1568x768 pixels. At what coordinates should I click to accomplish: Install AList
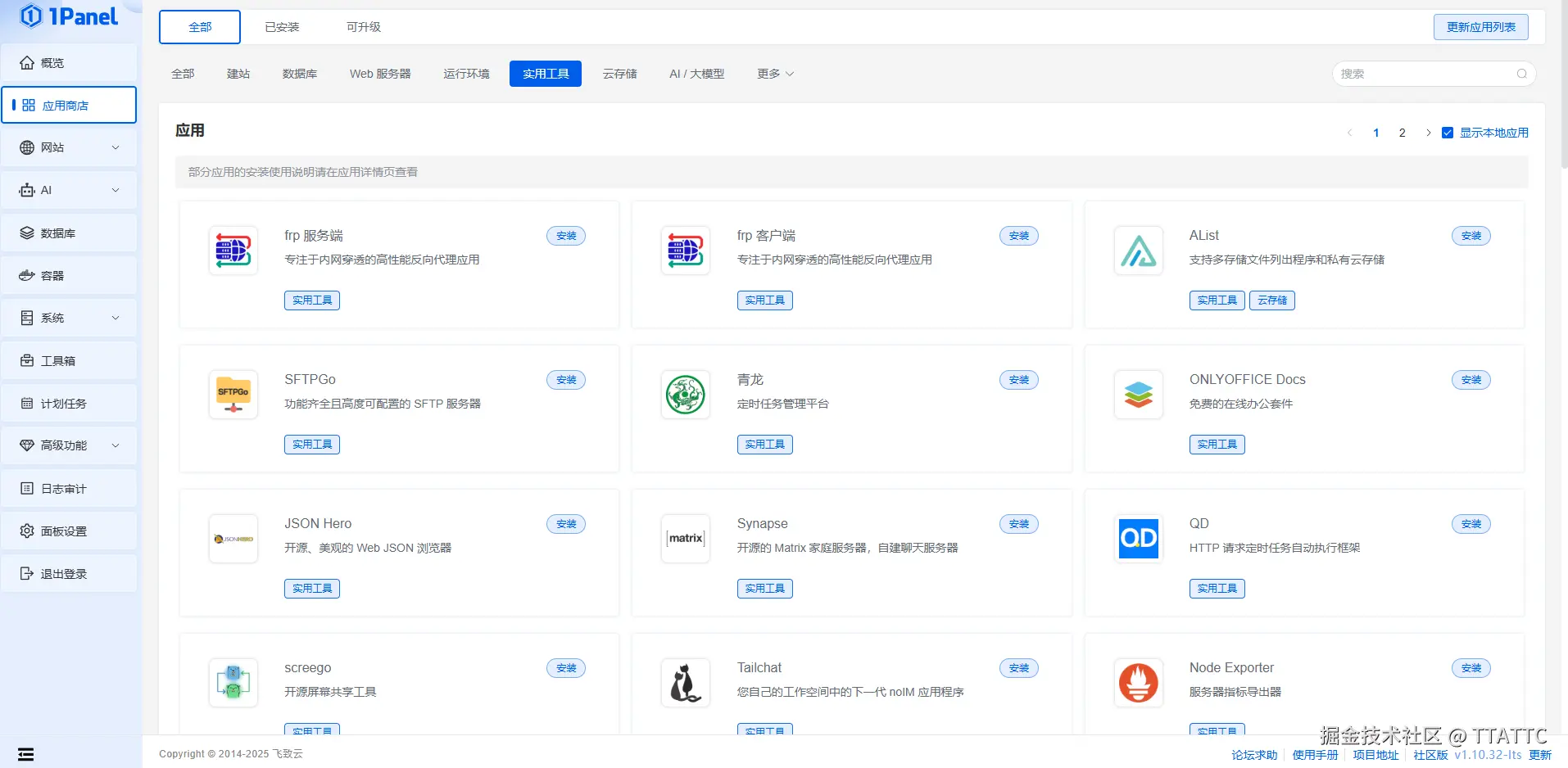[1471, 236]
